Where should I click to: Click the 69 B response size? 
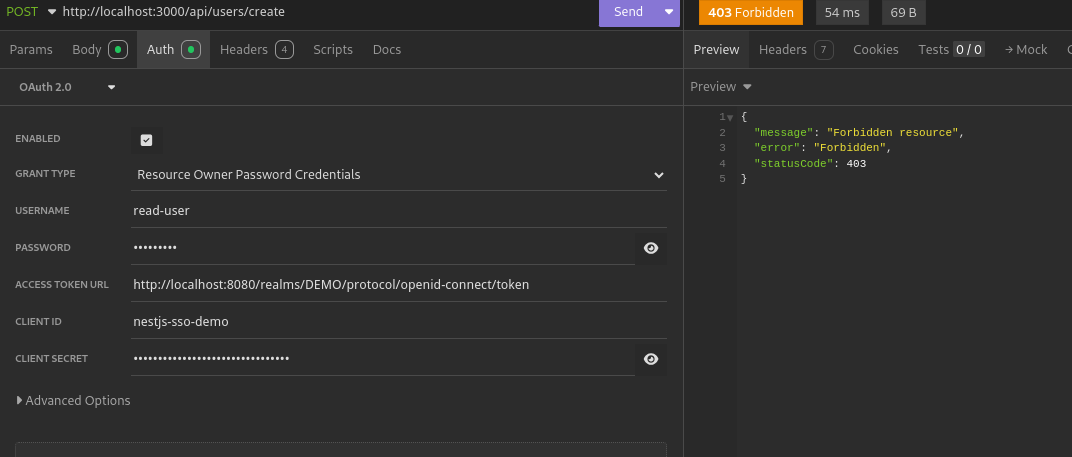903,12
